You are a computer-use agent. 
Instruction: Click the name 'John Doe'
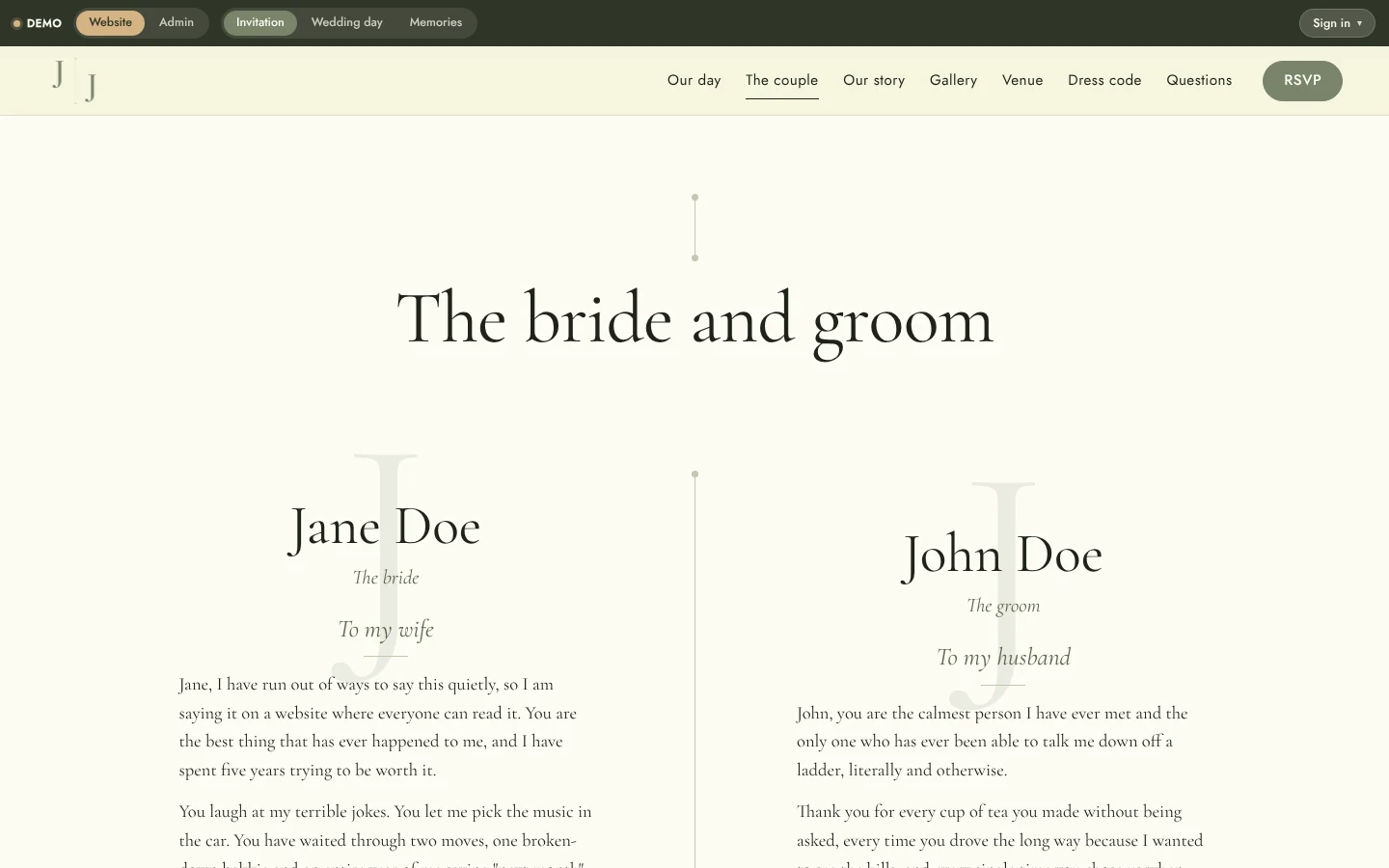coord(1002,556)
